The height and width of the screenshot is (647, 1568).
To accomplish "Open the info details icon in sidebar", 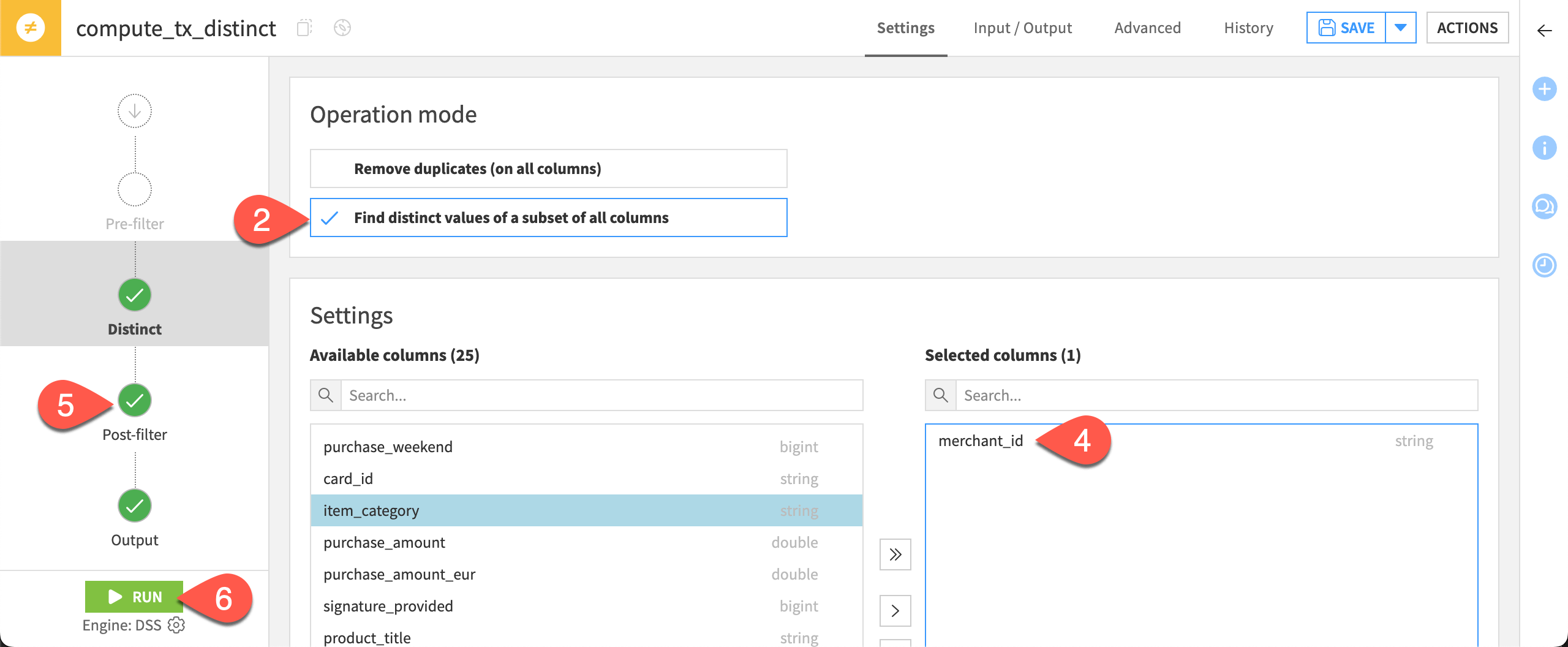I will point(1544,148).
